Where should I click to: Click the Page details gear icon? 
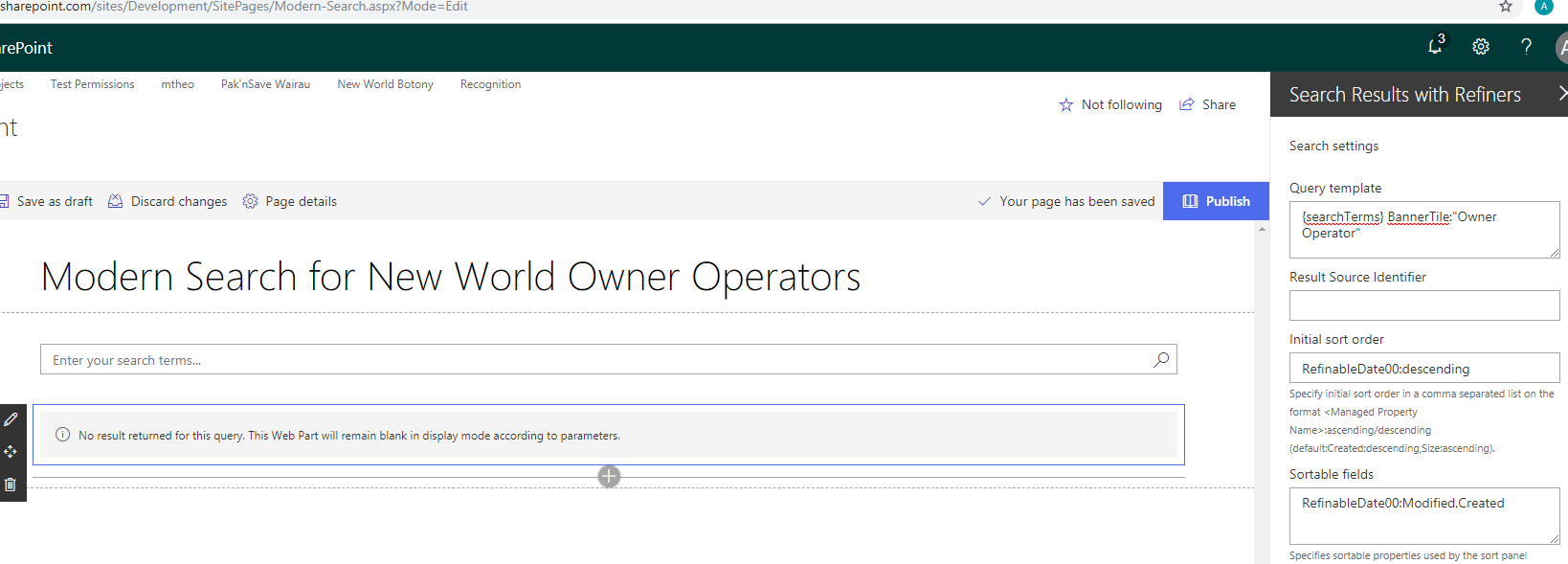(x=250, y=201)
